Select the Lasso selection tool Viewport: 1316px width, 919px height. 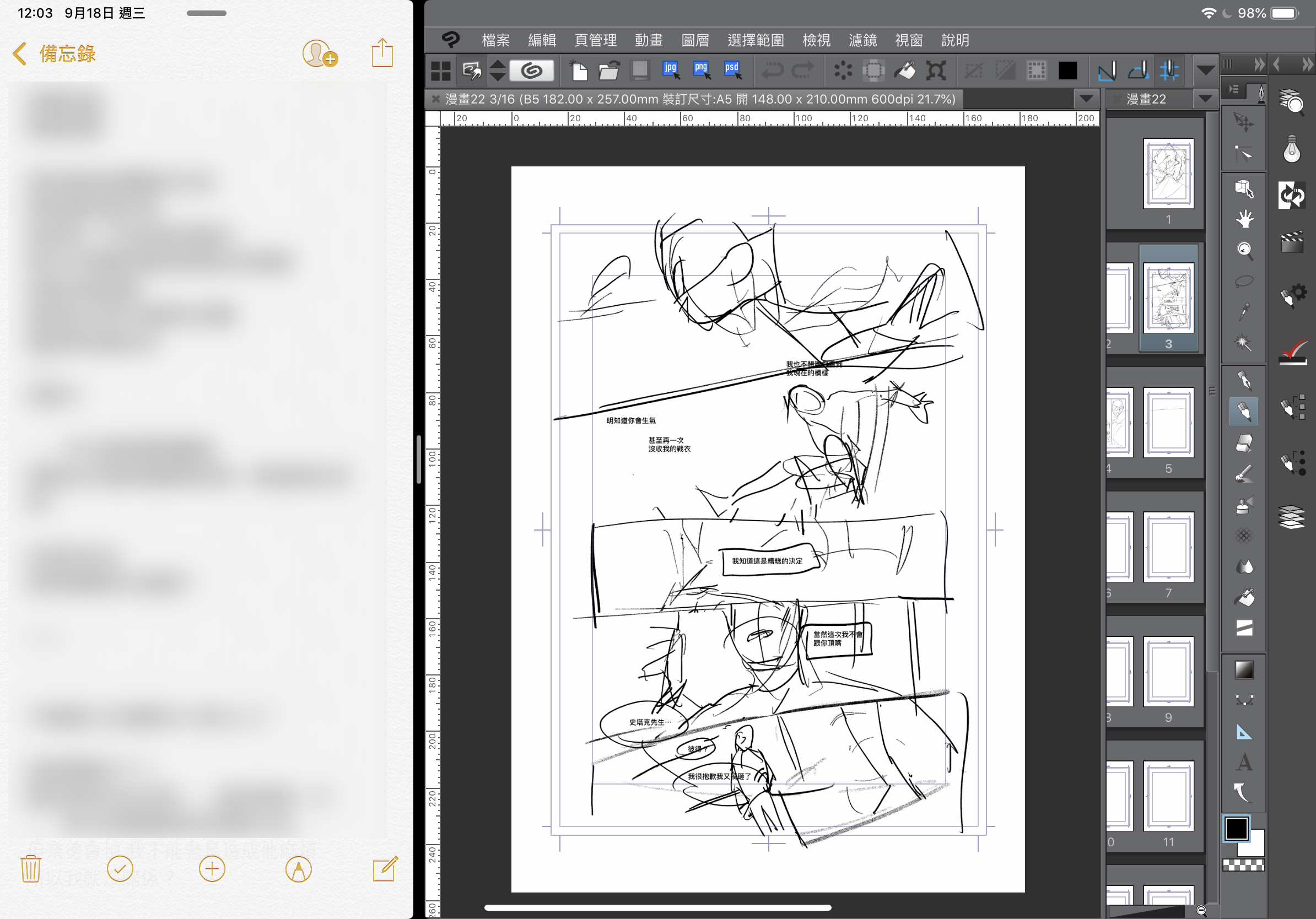click(1243, 281)
